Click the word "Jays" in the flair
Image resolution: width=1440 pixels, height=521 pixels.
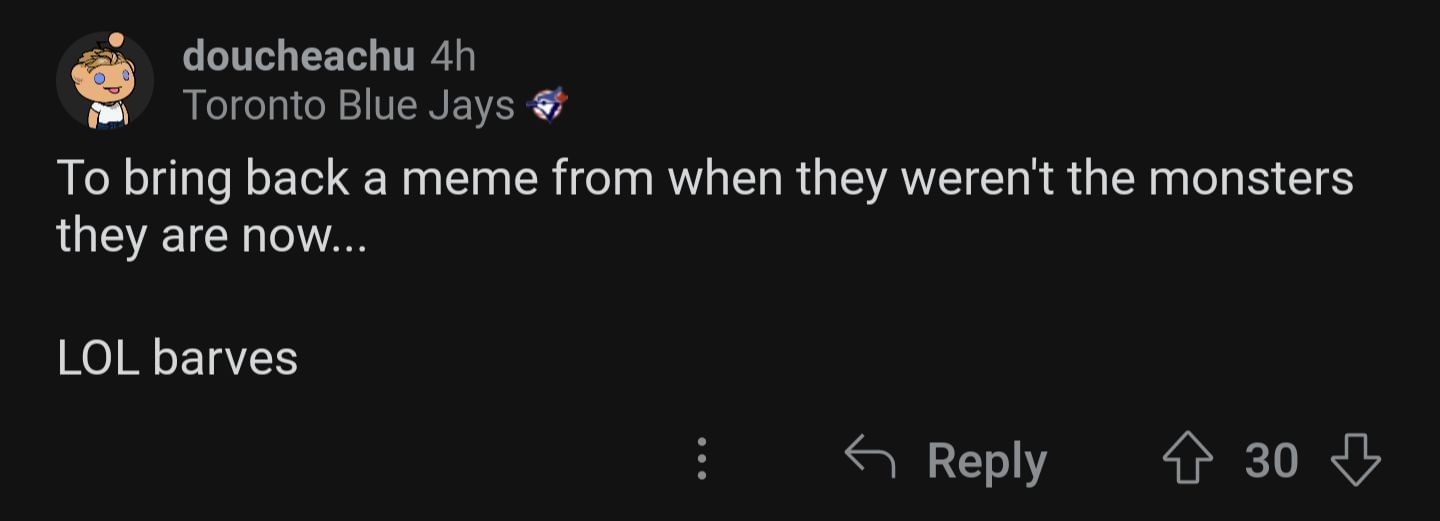pos(471,105)
